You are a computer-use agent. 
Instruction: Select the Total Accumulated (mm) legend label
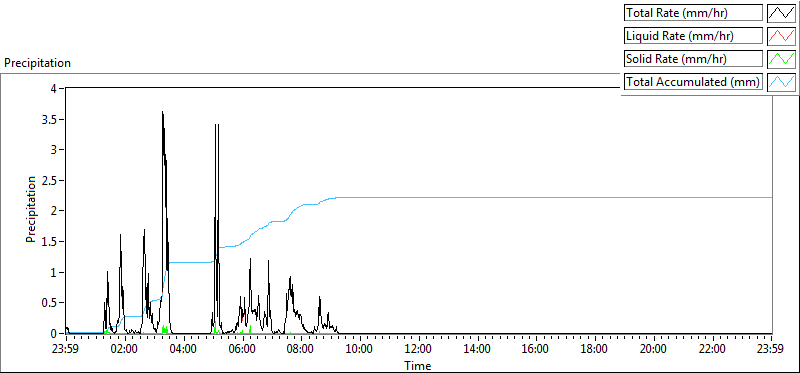click(x=693, y=82)
